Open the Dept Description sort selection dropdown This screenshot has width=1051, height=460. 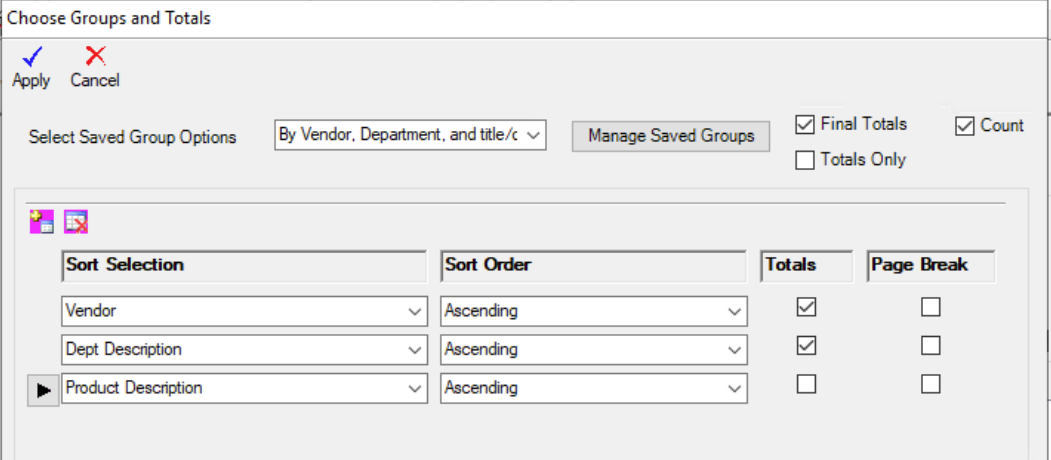pyautogui.click(x=416, y=350)
